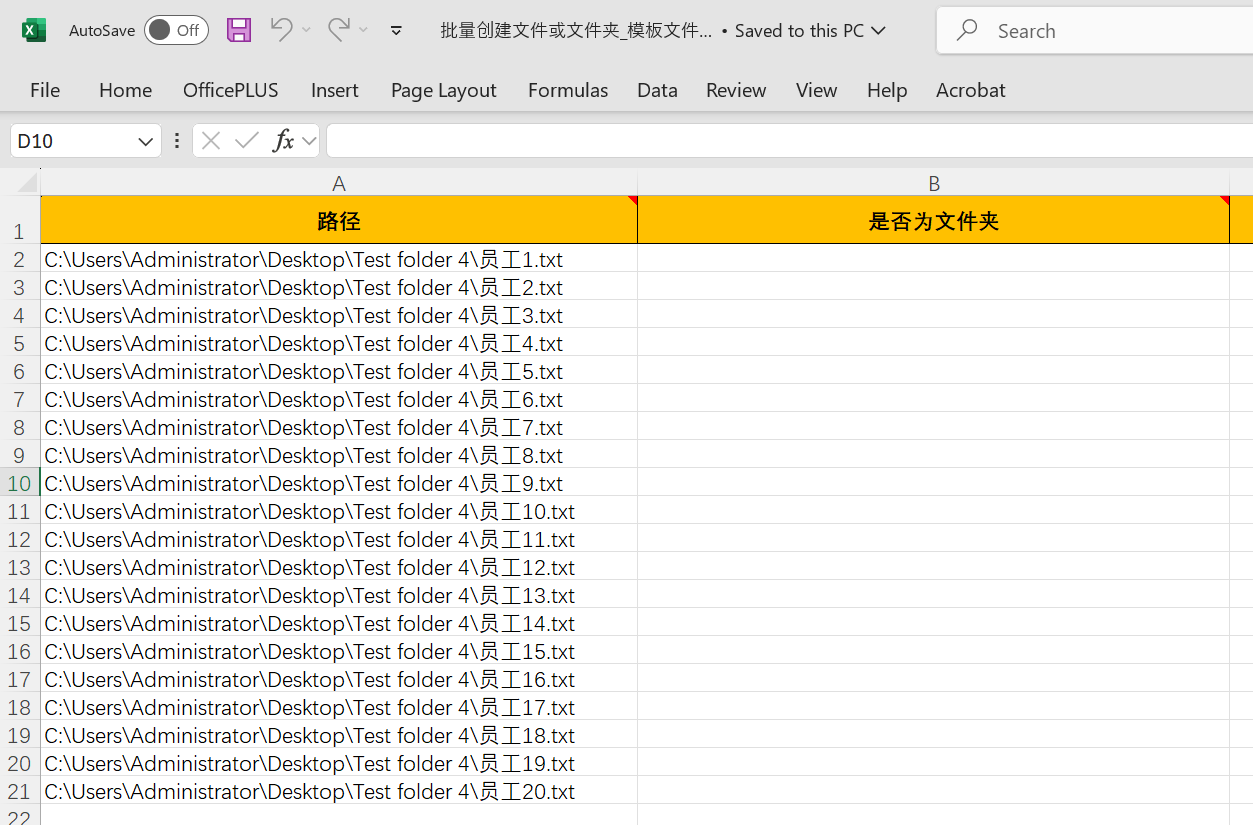The height and width of the screenshot is (825, 1253).
Task: Open the Name Box dropdown
Action: 143,140
